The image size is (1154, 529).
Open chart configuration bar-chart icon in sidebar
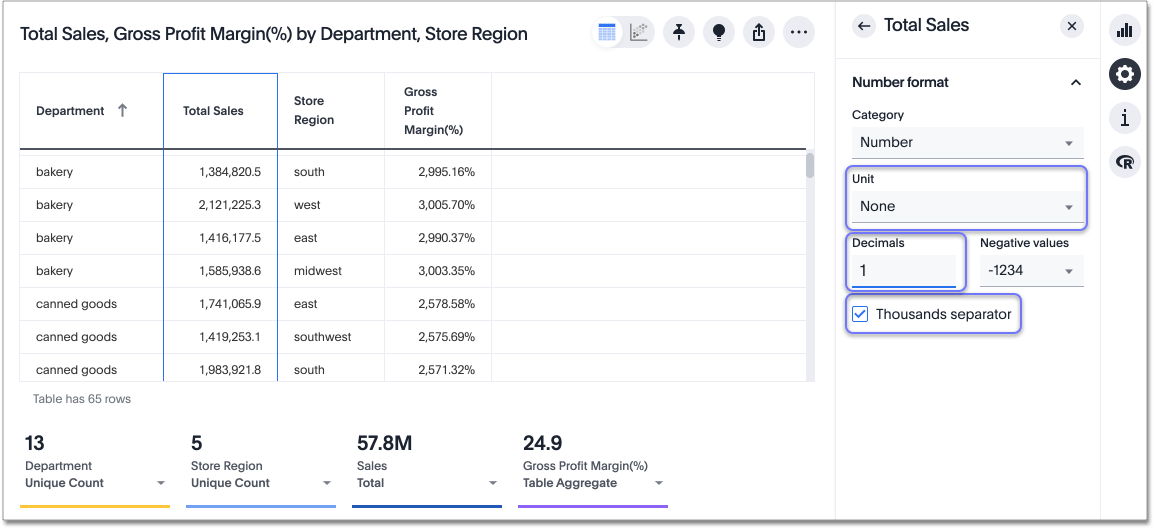(1125, 30)
